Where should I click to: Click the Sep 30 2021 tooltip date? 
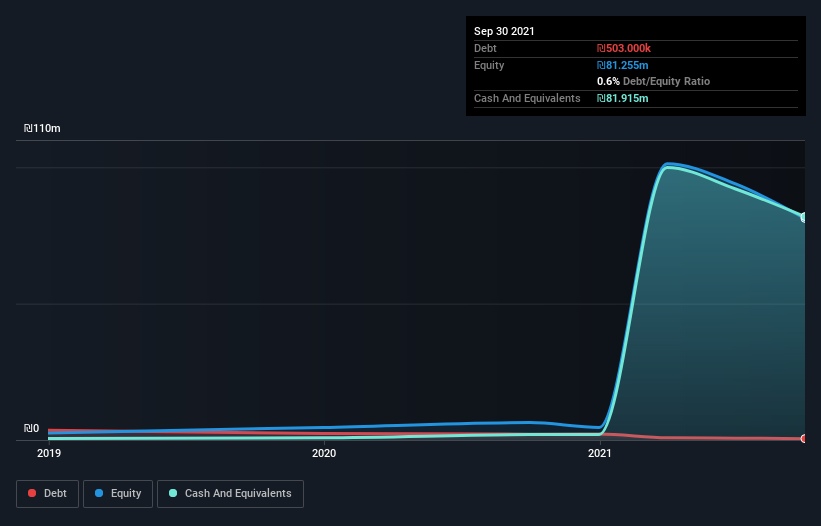click(x=504, y=31)
